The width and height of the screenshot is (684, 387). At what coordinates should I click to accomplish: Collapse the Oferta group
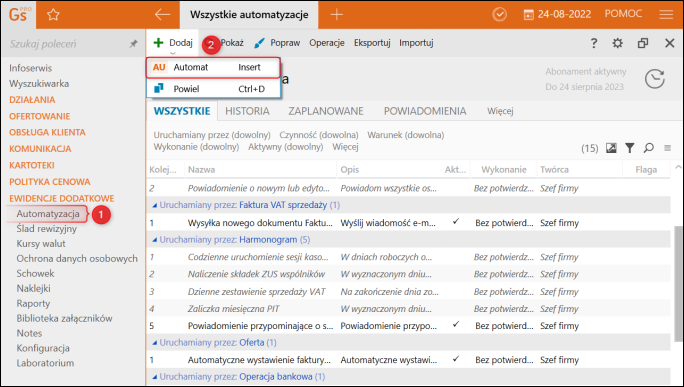click(154, 342)
